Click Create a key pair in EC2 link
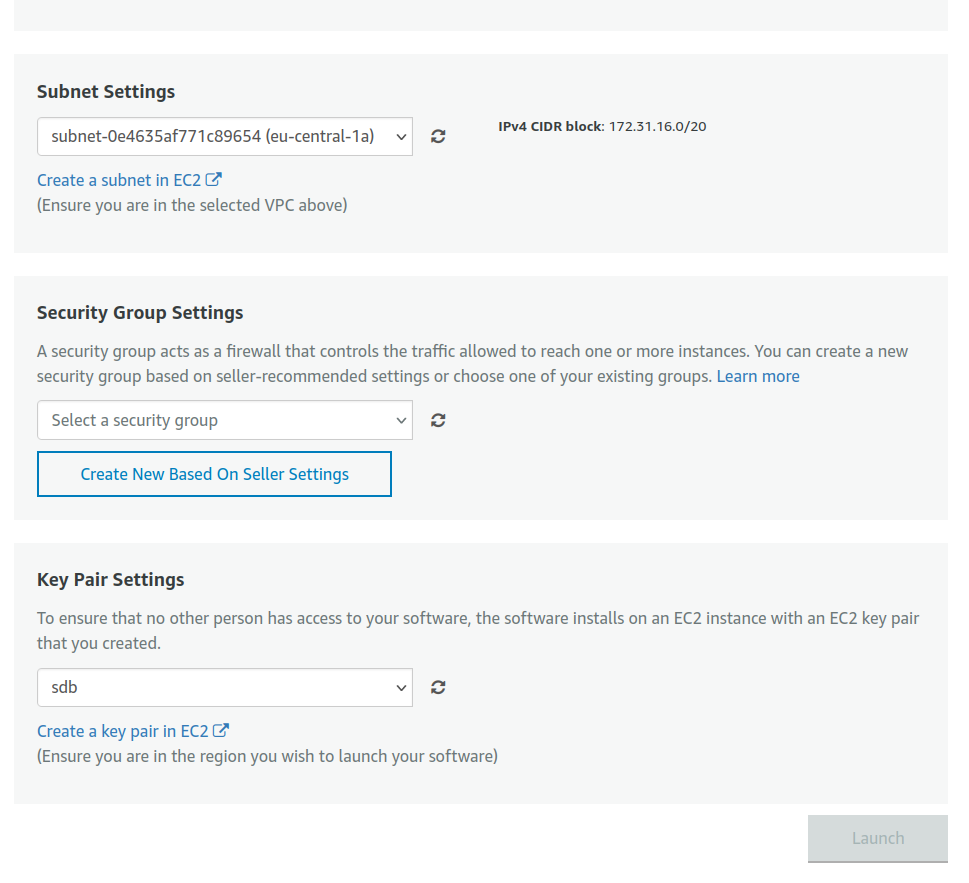This screenshot has width=969, height=883. [122, 732]
